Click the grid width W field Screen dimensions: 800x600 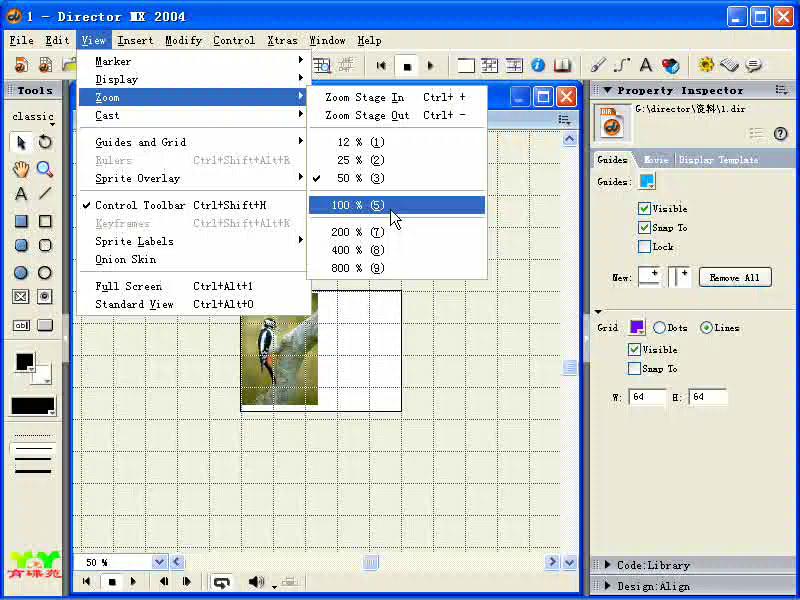(646, 397)
